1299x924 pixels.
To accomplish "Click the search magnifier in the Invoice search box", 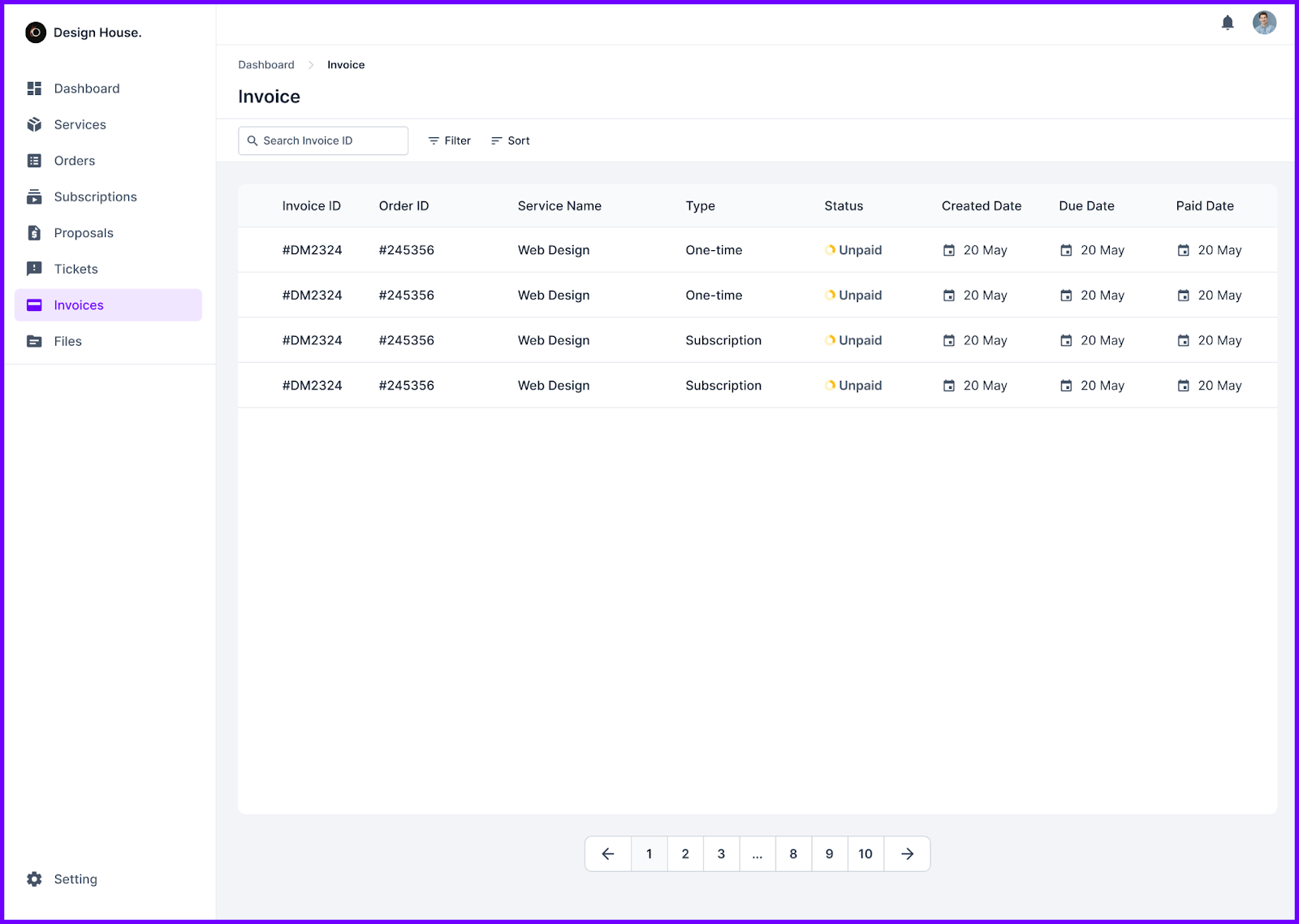I will pyautogui.click(x=252, y=140).
